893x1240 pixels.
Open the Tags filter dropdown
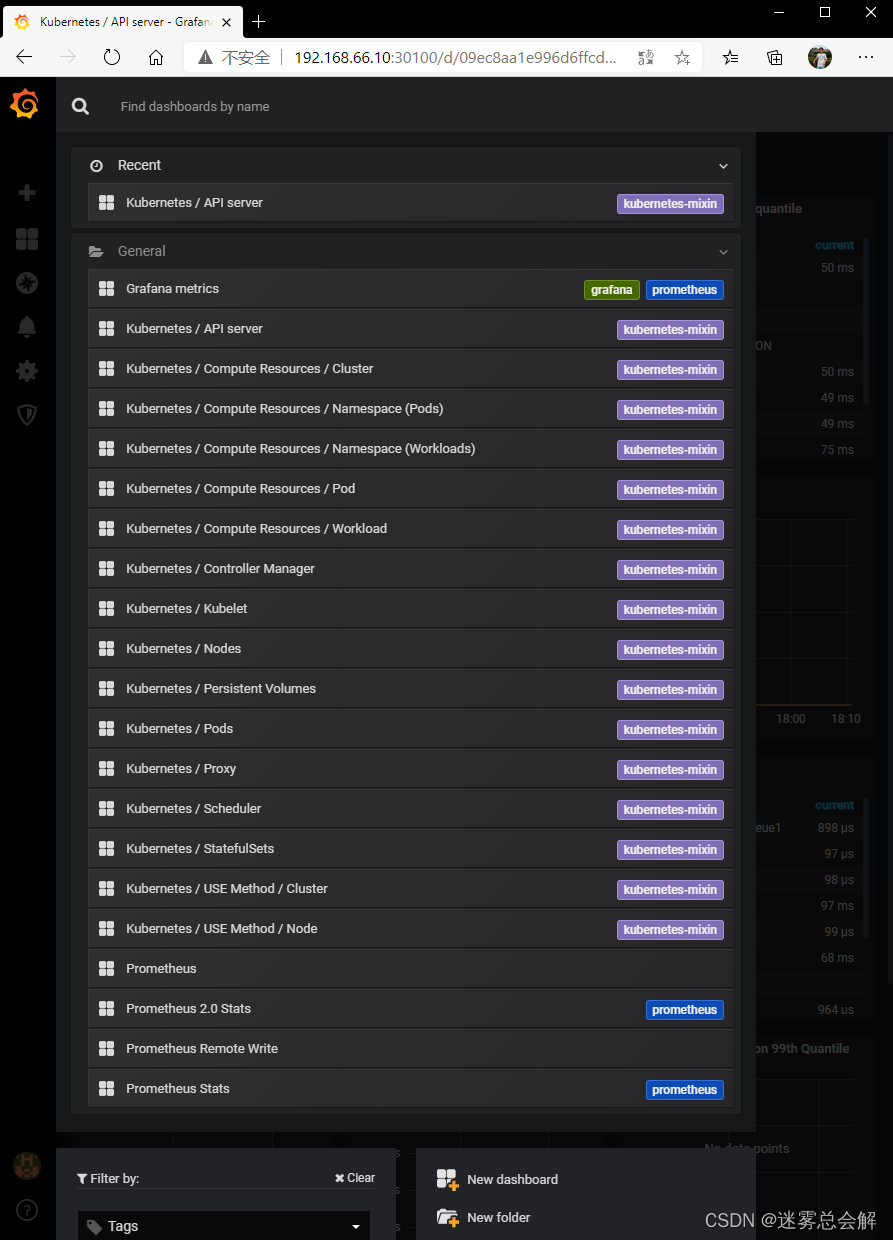224,1226
